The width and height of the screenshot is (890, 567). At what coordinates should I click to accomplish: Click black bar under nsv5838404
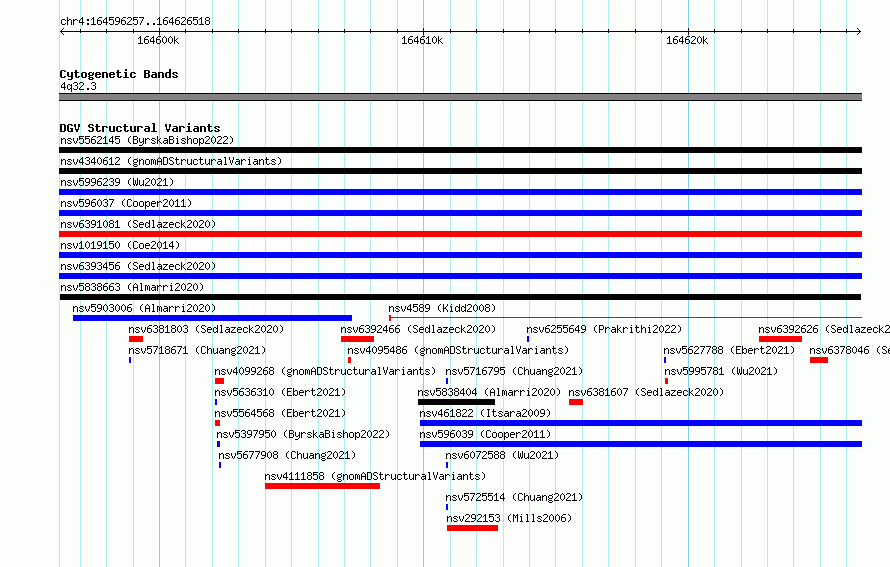point(456,402)
